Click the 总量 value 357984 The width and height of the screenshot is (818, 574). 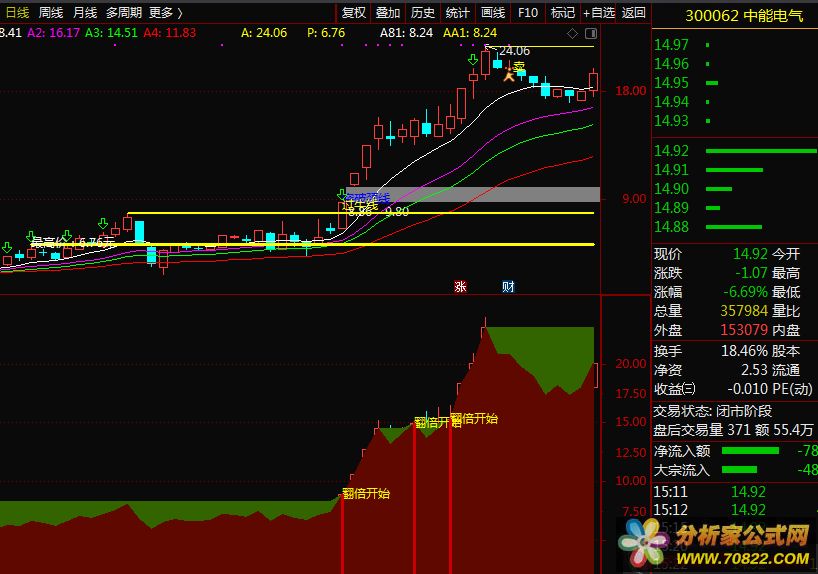click(744, 311)
